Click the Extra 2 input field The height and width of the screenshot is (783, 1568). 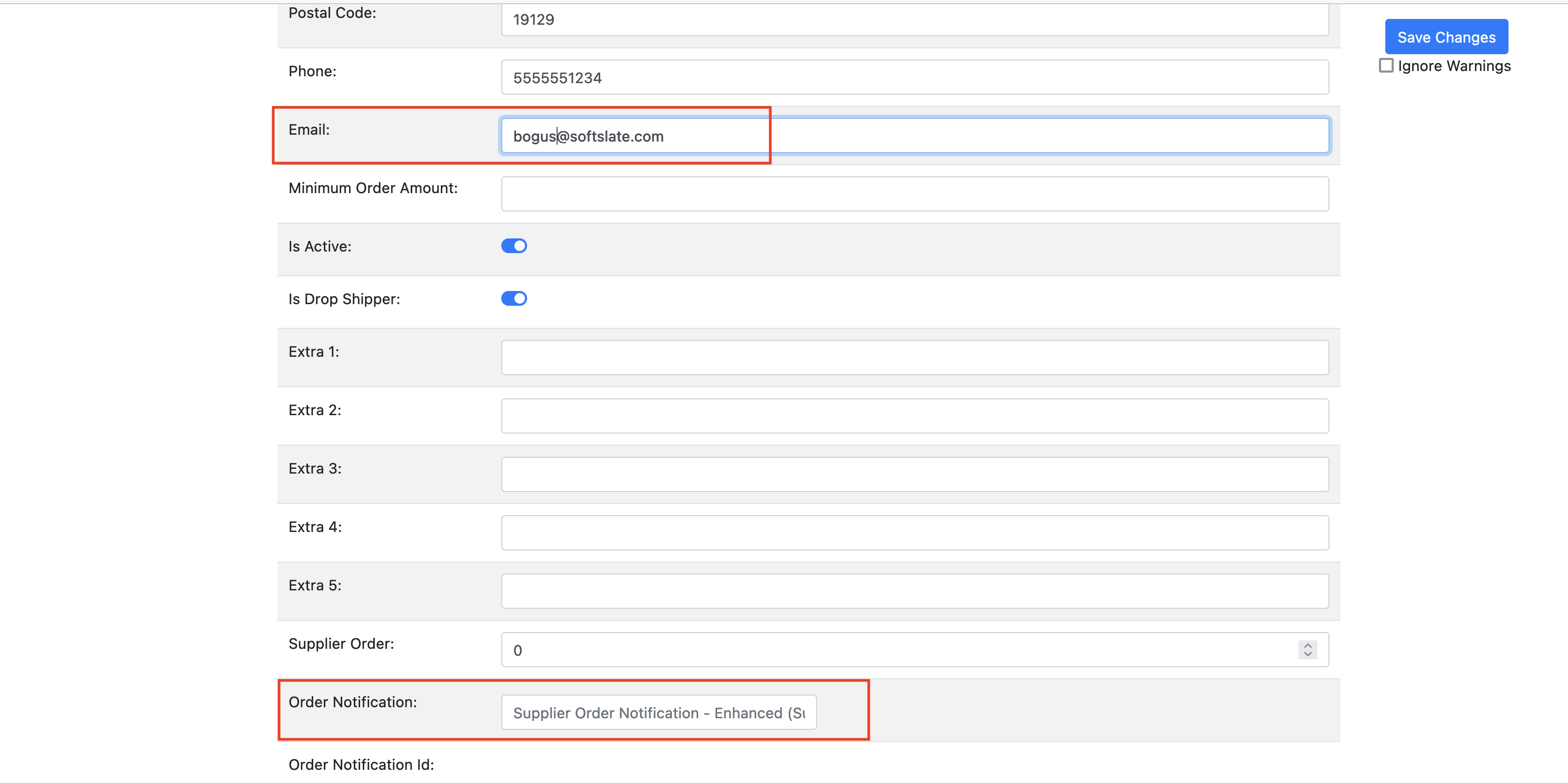tap(915, 416)
